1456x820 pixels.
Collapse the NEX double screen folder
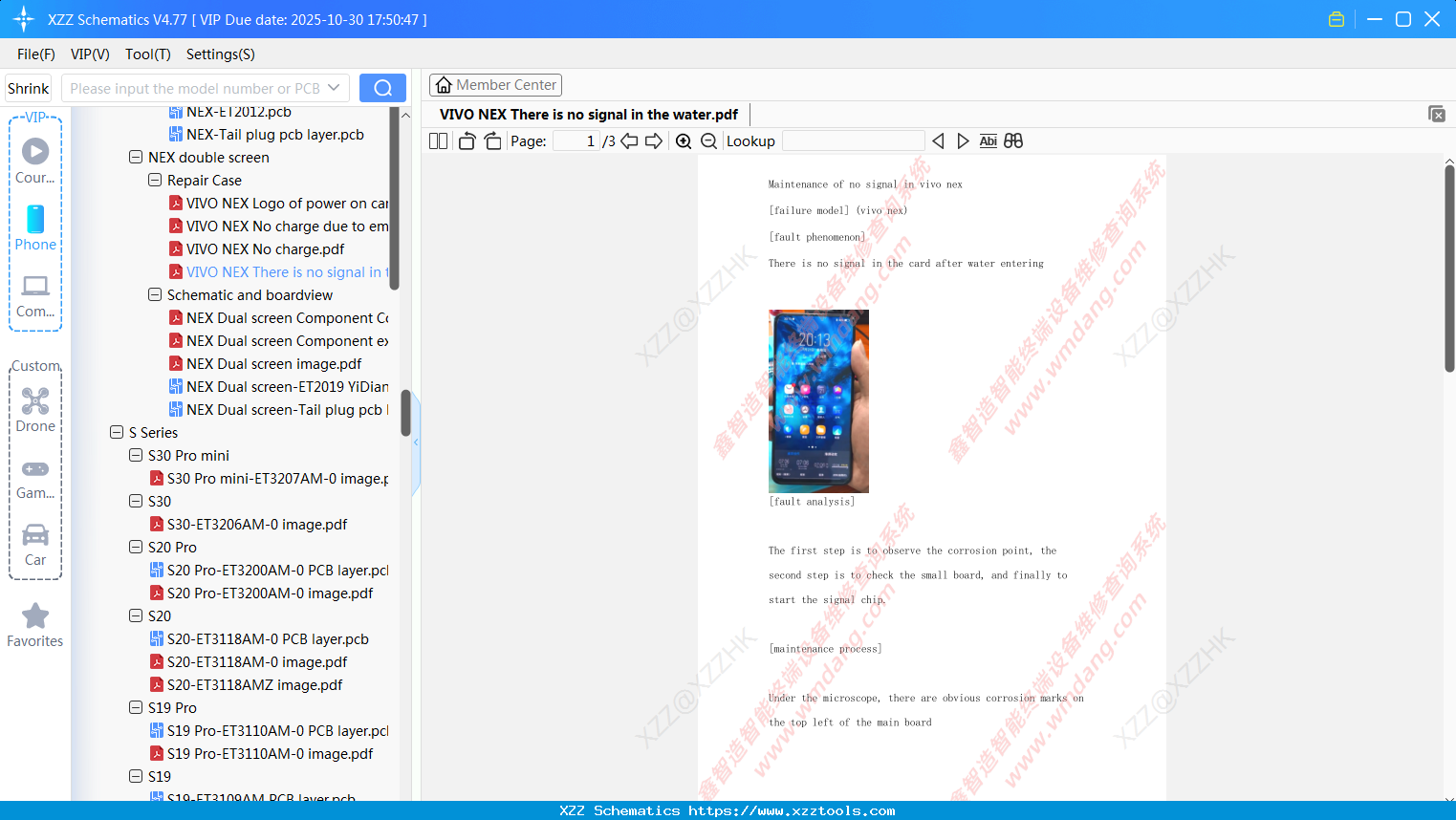[x=136, y=157]
